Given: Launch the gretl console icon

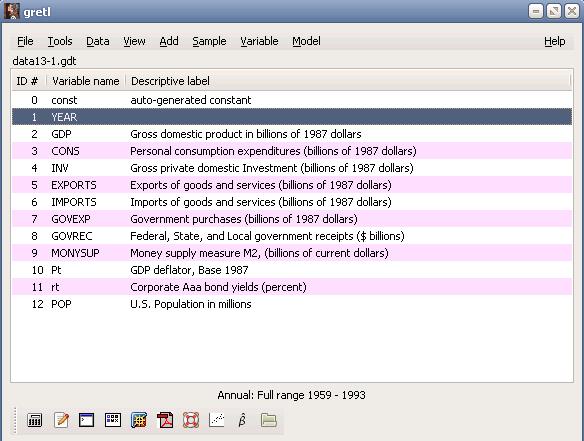Looking at the screenshot, I should pos(86,420).
